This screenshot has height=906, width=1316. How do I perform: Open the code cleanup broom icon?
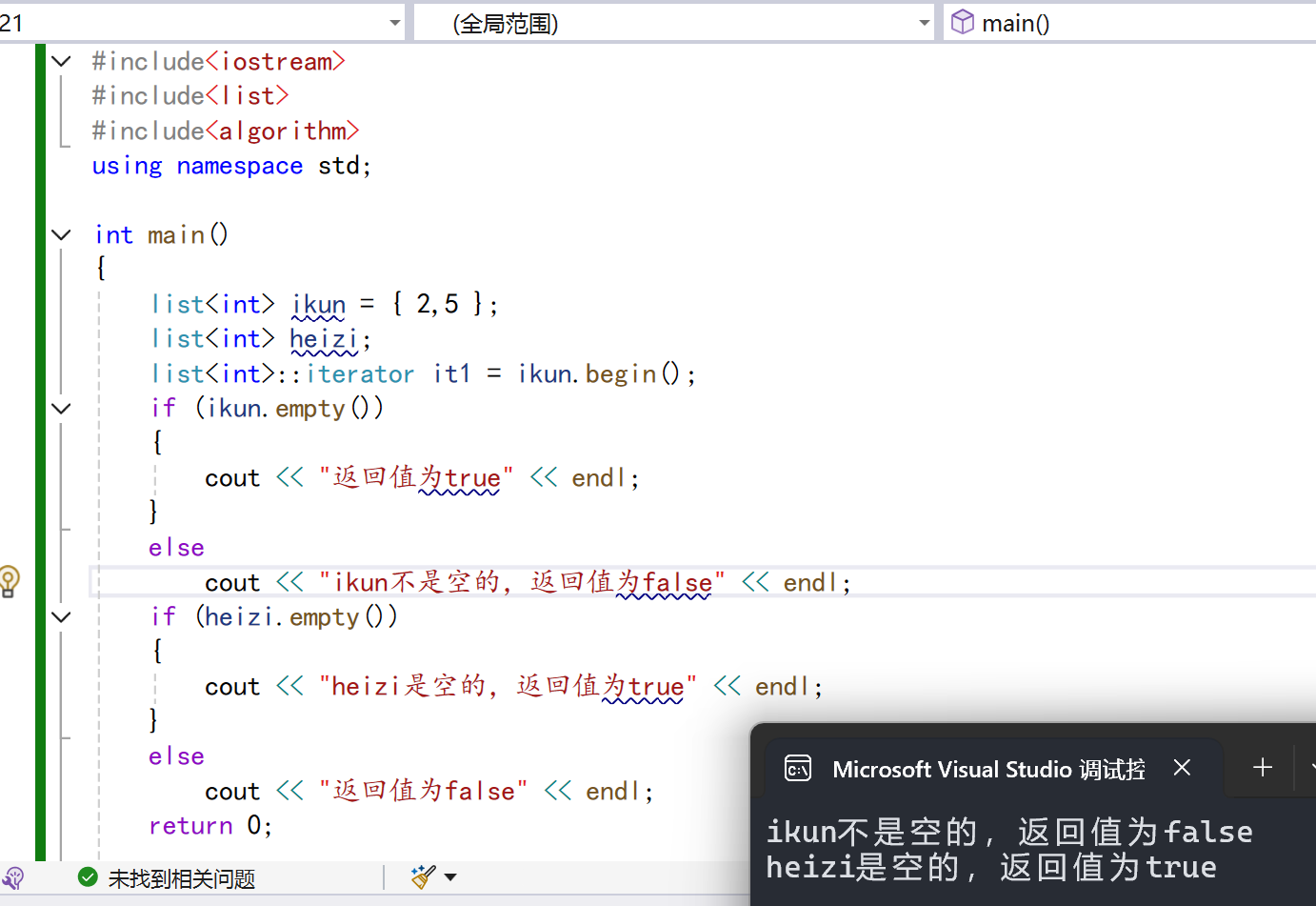(423, 876)
